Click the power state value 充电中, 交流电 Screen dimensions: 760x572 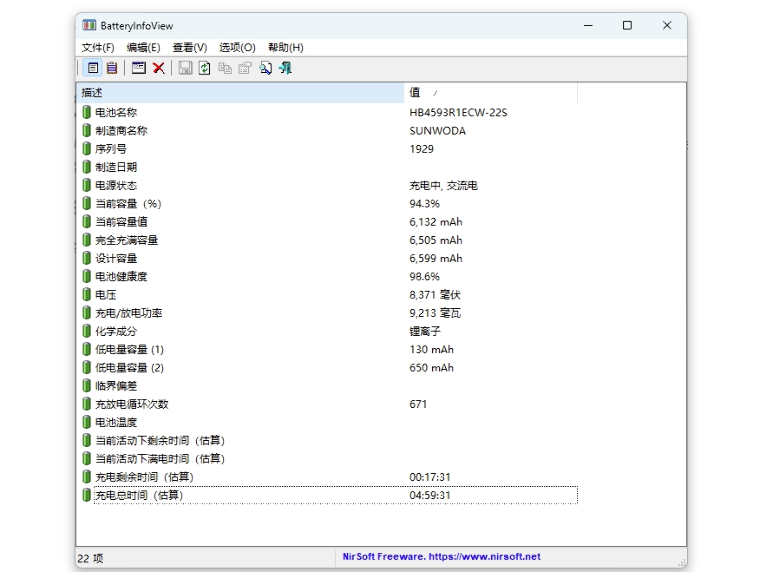pos(443,185)
